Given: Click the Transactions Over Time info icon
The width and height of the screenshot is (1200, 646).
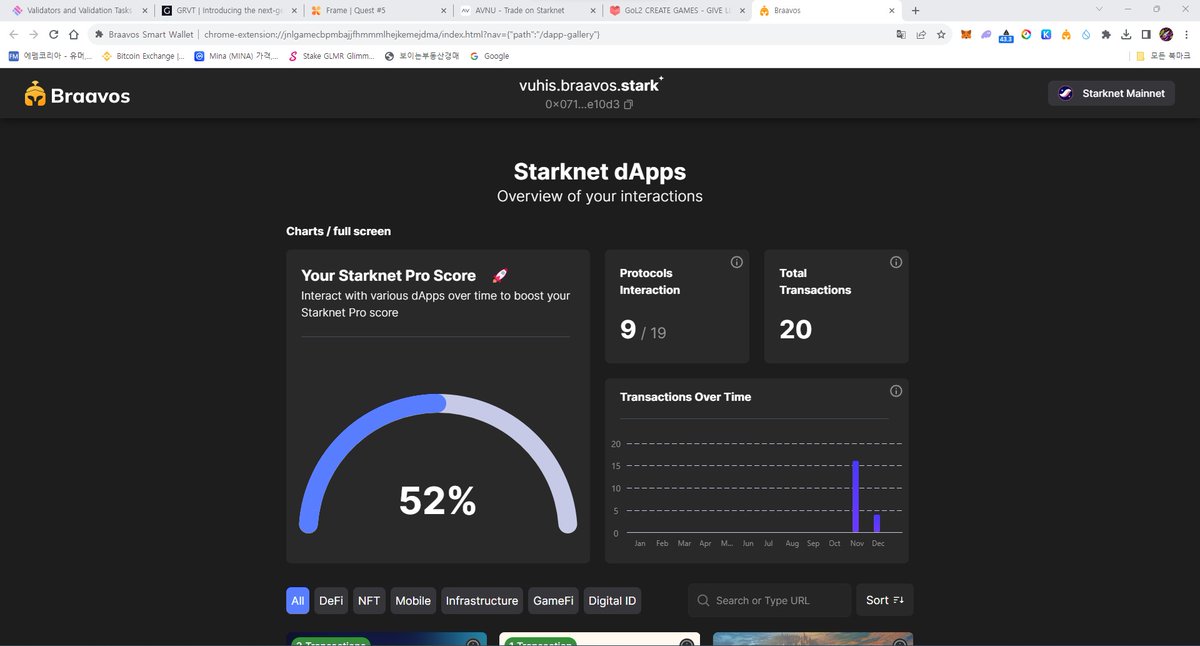Looking at the screenshot, I should [x=895, y=390].
